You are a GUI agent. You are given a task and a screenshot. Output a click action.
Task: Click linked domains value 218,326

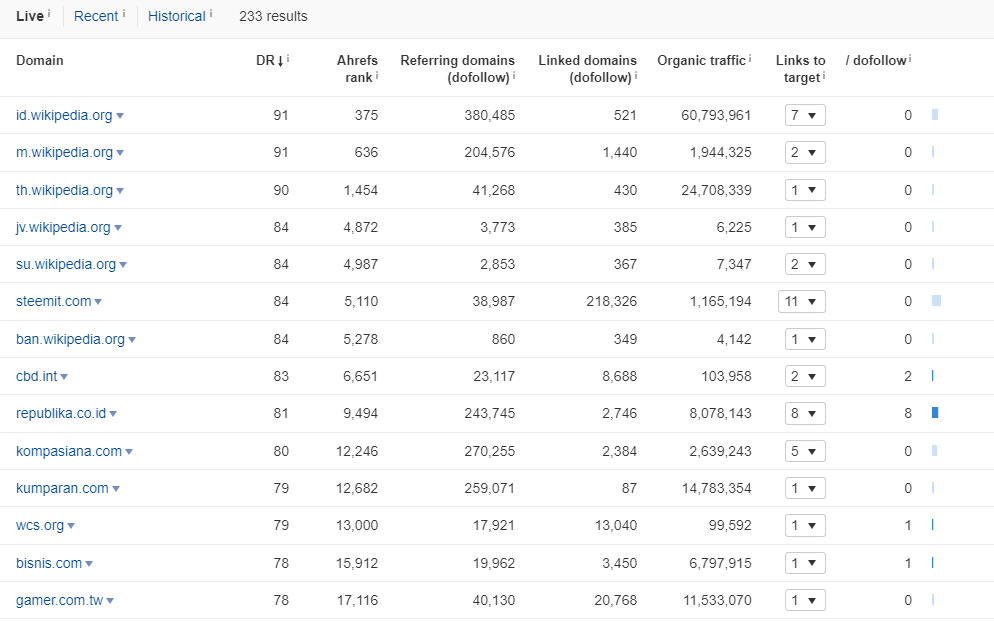tap(612, 302)
